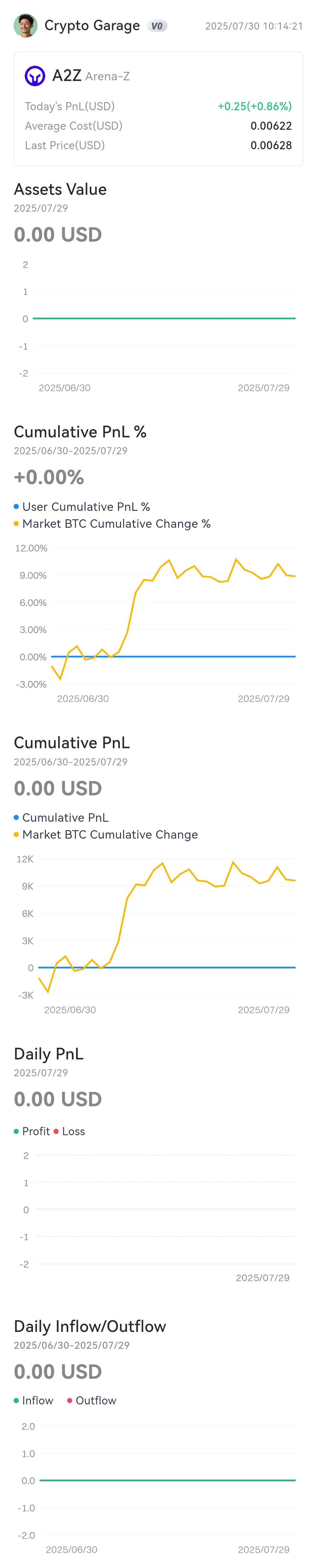This screenshot has width=317, height=1568.
Task: Click the blue zero line in Cumulative PnL chart
Action: [x=167, y=967]
